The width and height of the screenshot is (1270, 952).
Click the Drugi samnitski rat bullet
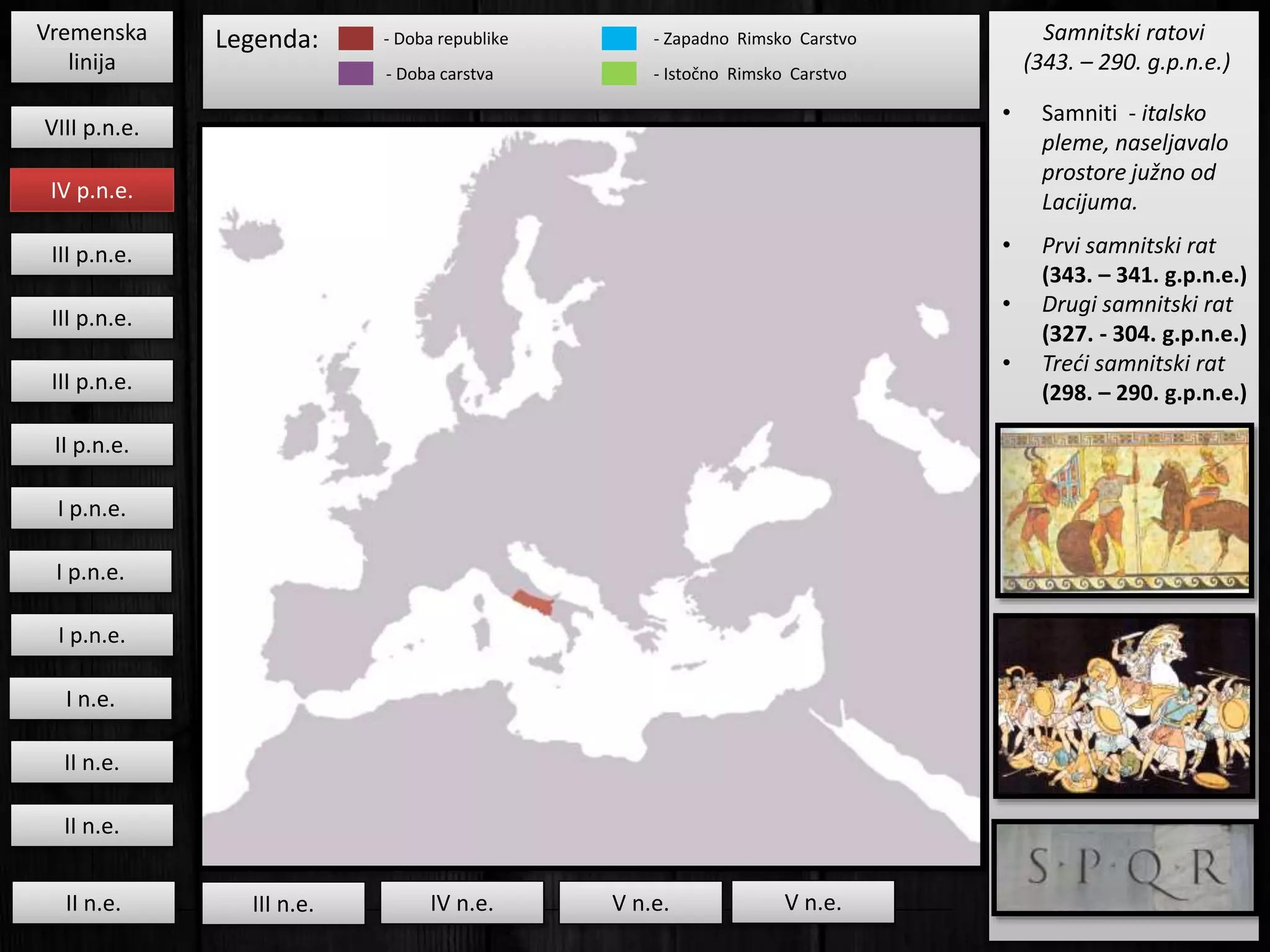coord(1137,305)
